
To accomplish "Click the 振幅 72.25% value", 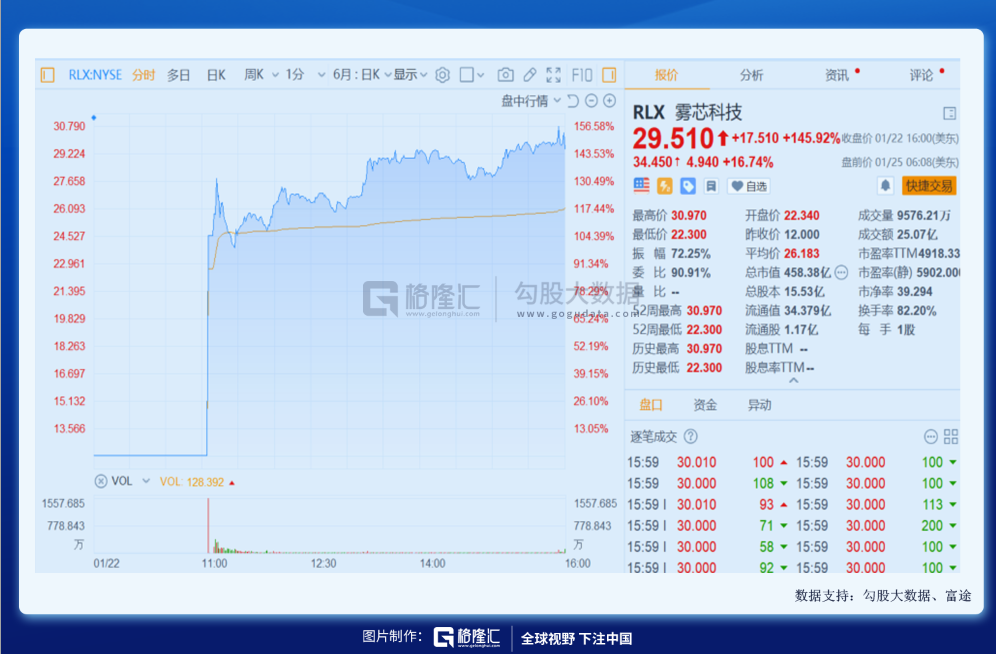I will pos(691,253).
